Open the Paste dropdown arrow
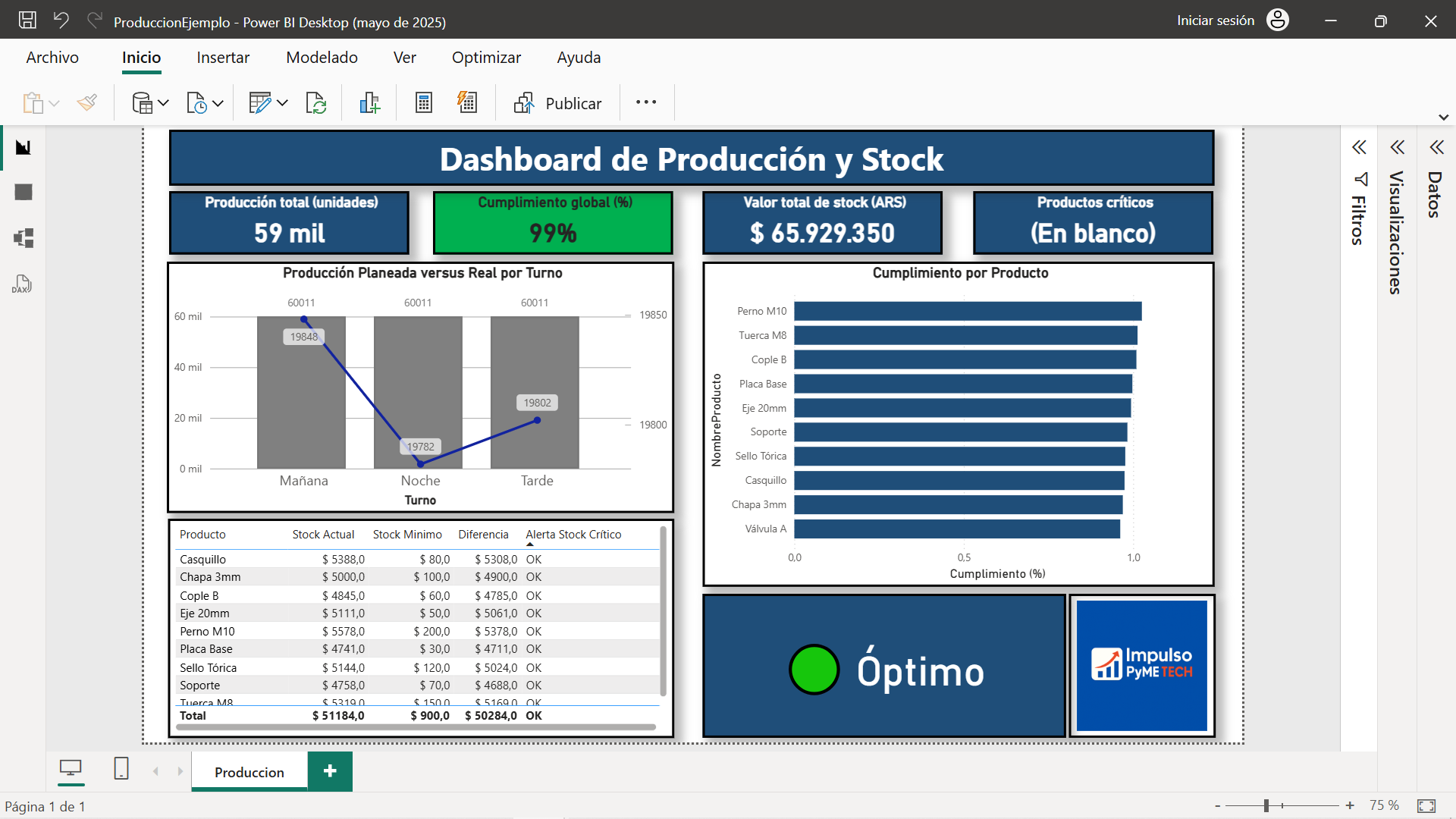The width and height of the screenshot is (1456, 819). 54,103
